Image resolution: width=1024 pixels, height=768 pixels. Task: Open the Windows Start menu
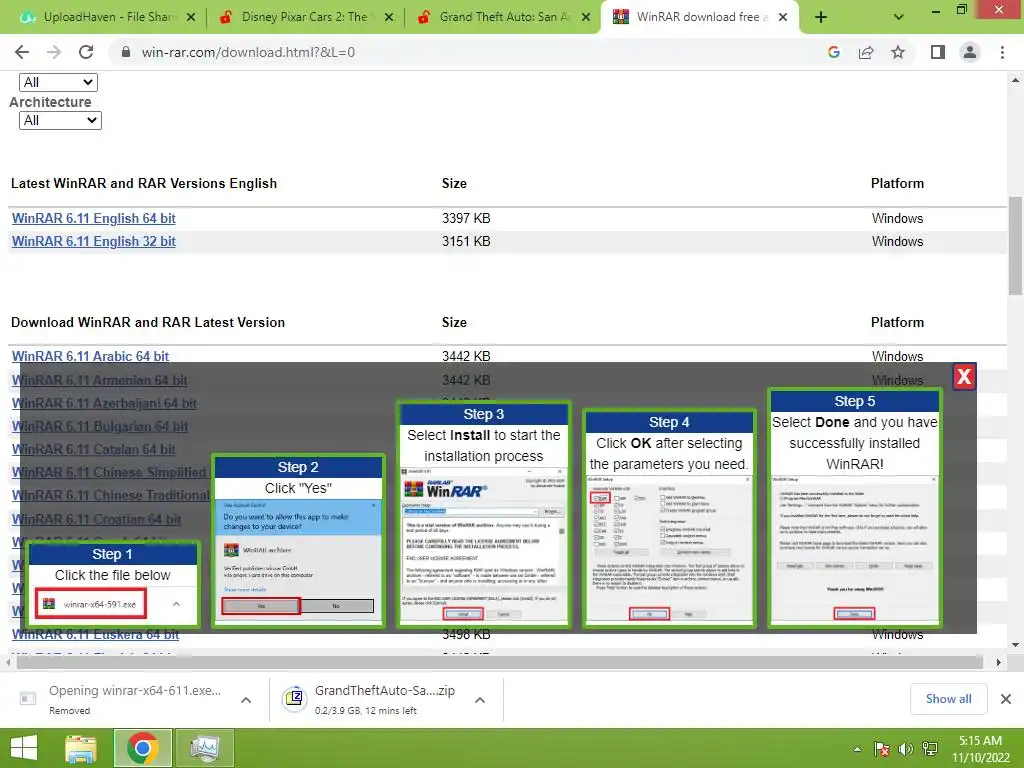[24, 748]
